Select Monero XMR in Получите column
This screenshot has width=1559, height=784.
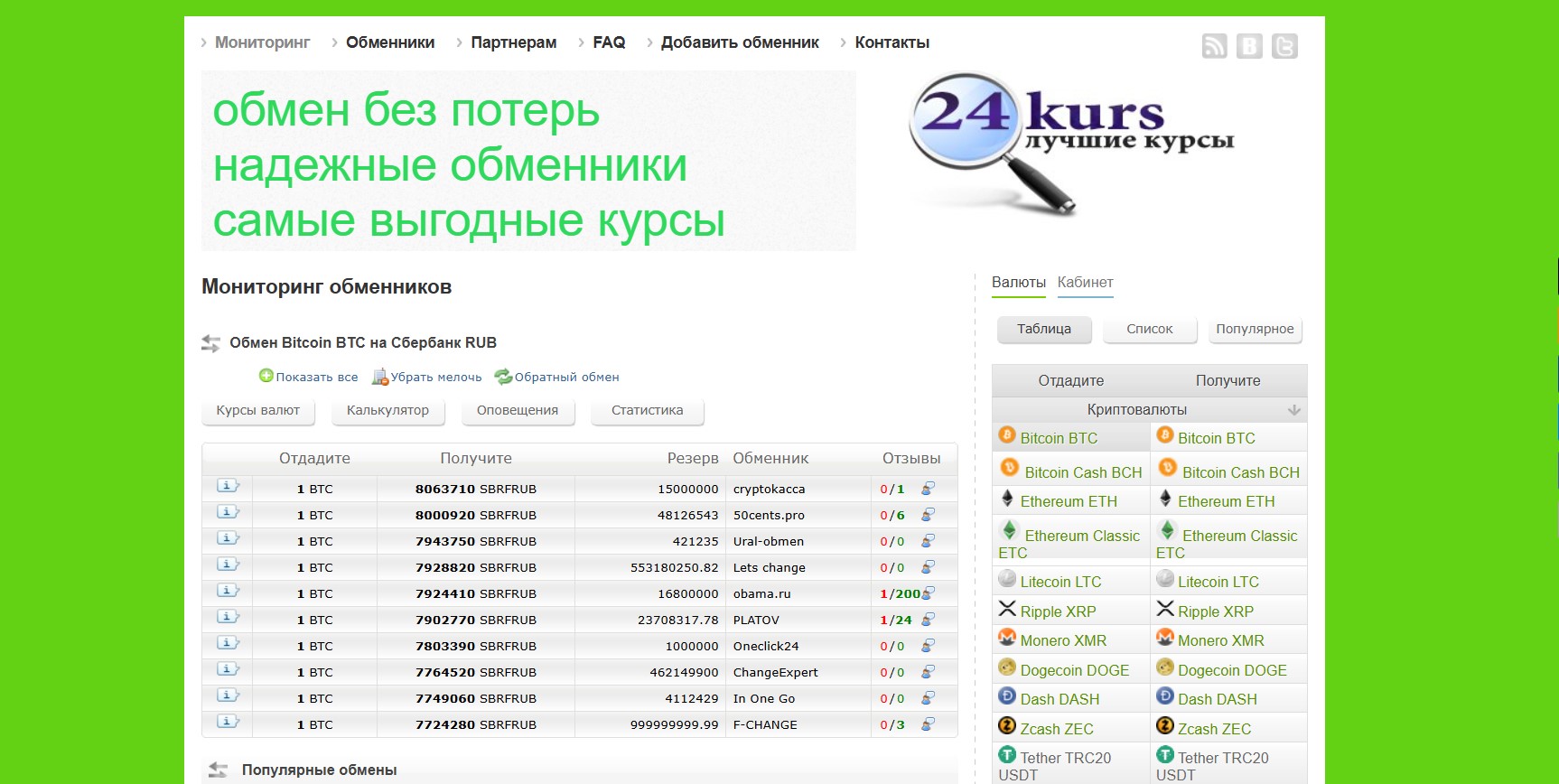click(1220, 640)
